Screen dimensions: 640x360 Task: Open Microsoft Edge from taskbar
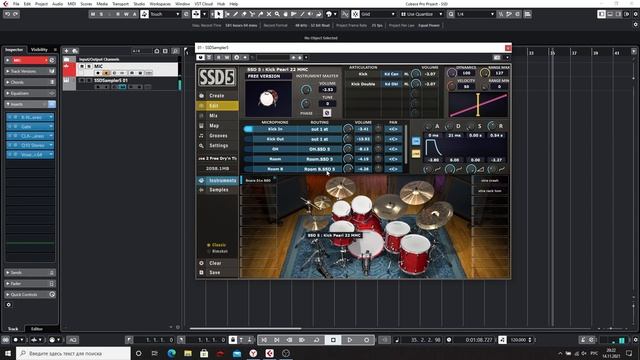tap(171, 353)
